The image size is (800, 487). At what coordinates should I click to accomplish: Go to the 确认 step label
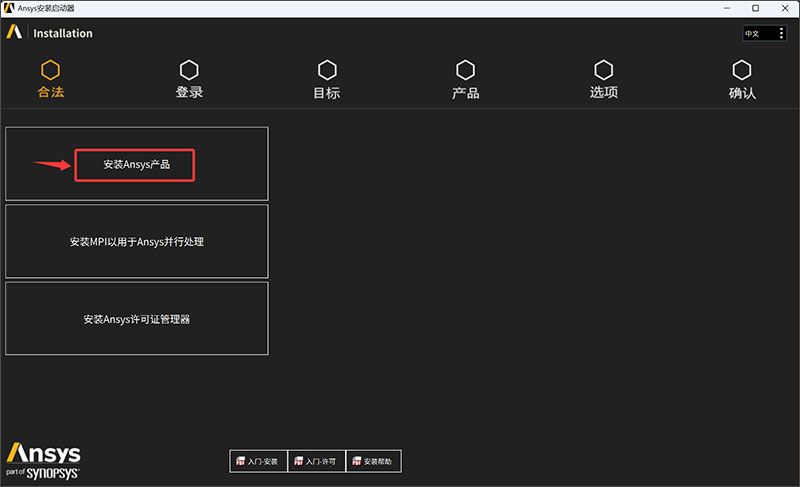click(x=742, y=93)
